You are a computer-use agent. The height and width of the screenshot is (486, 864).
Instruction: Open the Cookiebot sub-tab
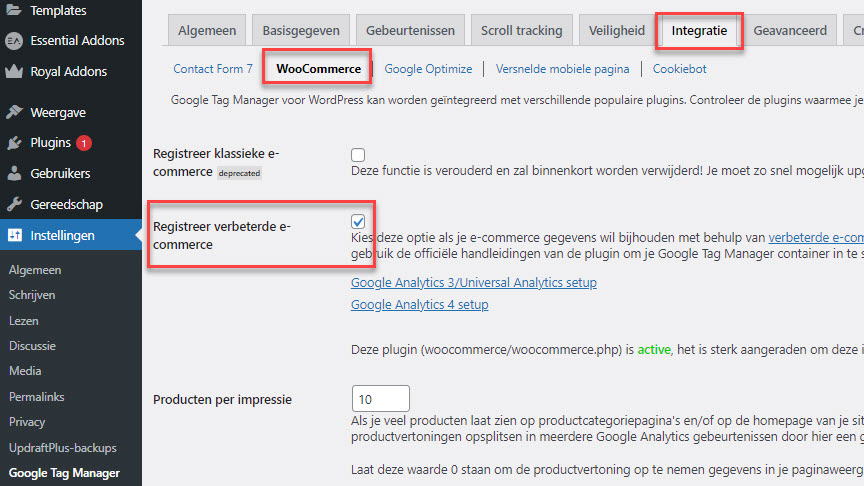679,69
